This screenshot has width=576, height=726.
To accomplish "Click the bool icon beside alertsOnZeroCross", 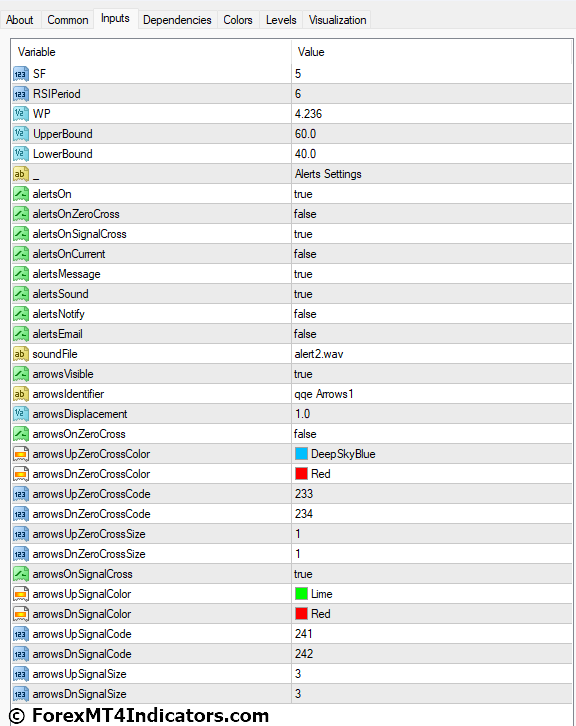I will [x=21, y=214].
